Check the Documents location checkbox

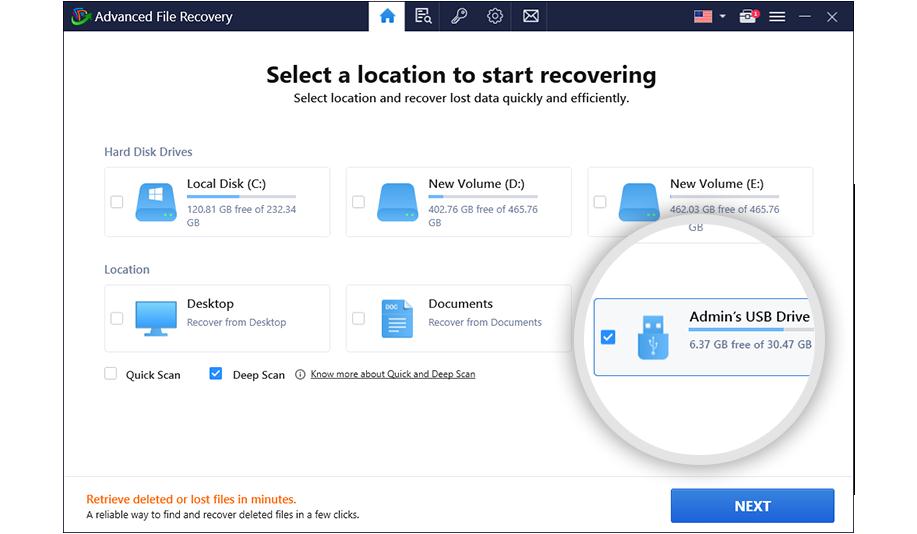point(358,318)
